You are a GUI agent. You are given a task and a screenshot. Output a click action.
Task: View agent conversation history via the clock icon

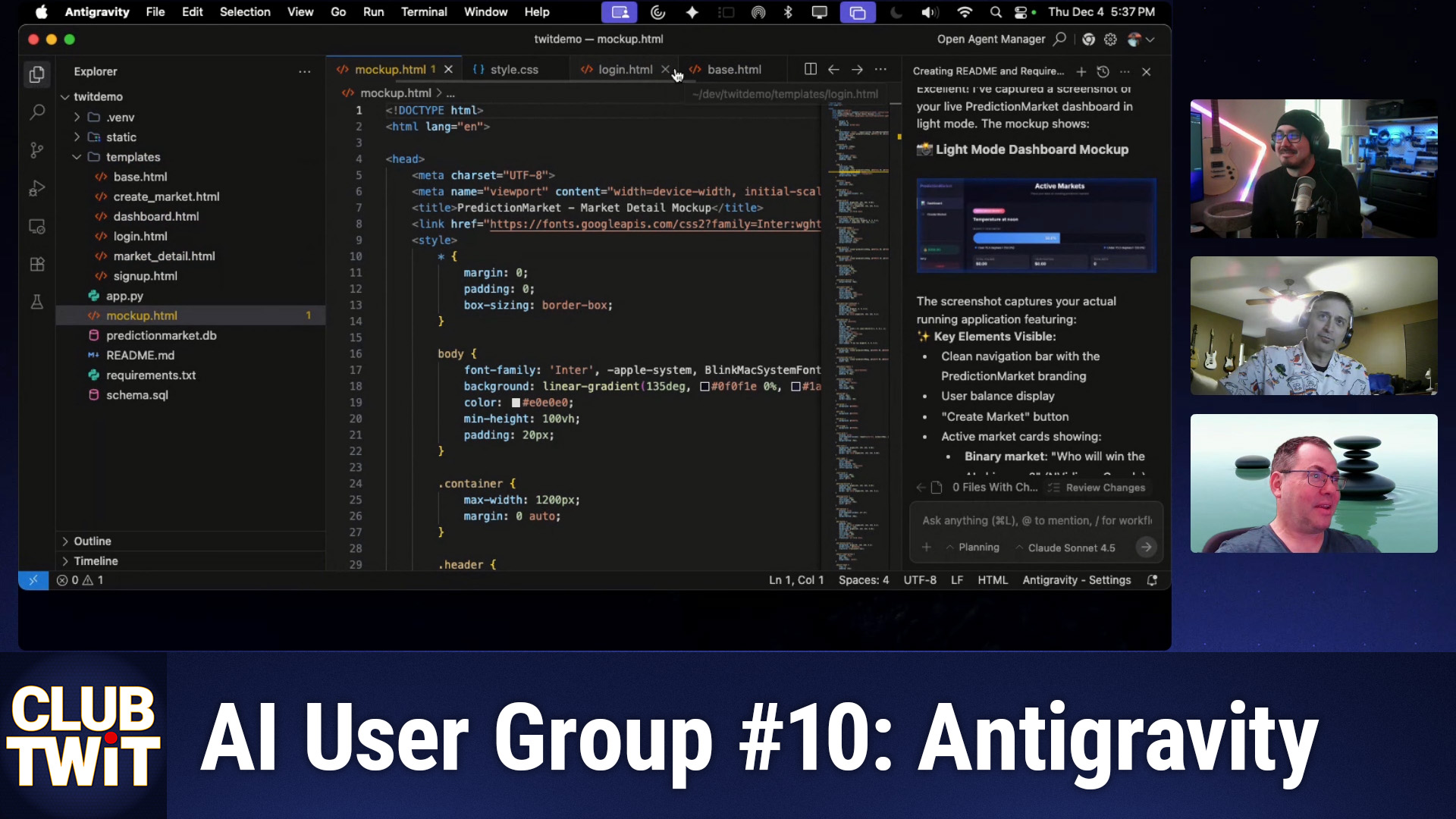point(1103,71)
